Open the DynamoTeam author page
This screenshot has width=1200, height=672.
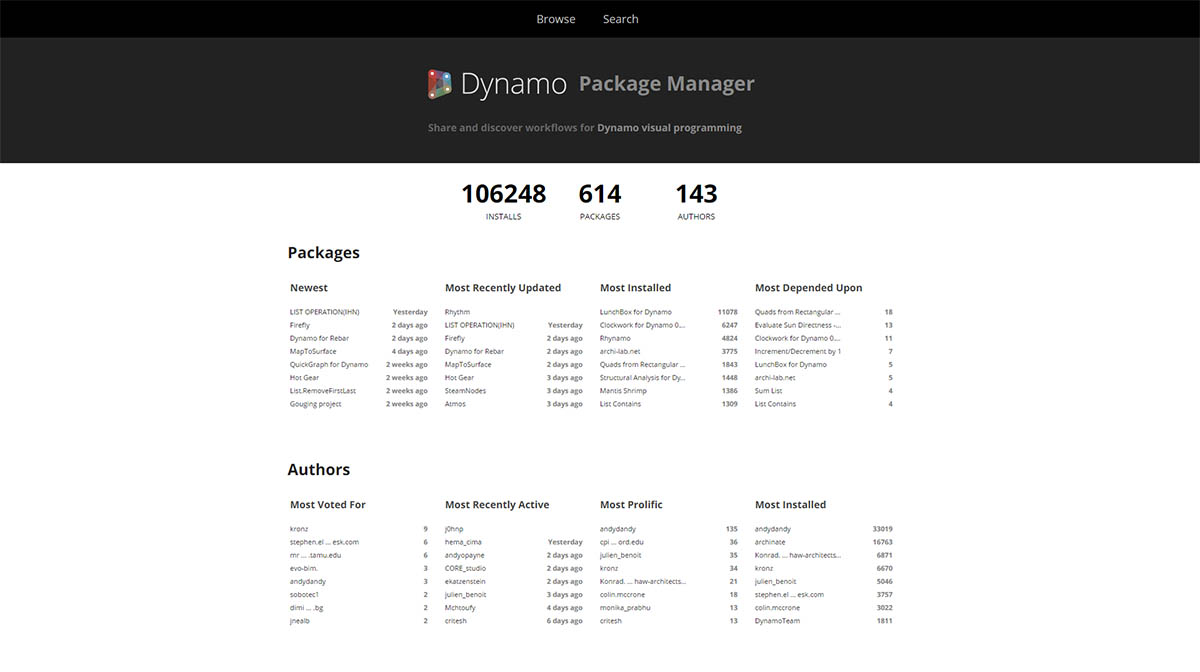coord(777,621)
